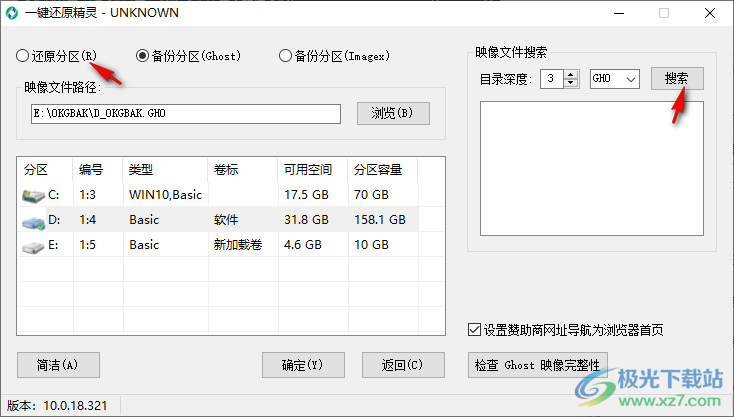The image size is (734, 417).
Task: Click the 1:3 partition number cell
Action: pos(88,195)
